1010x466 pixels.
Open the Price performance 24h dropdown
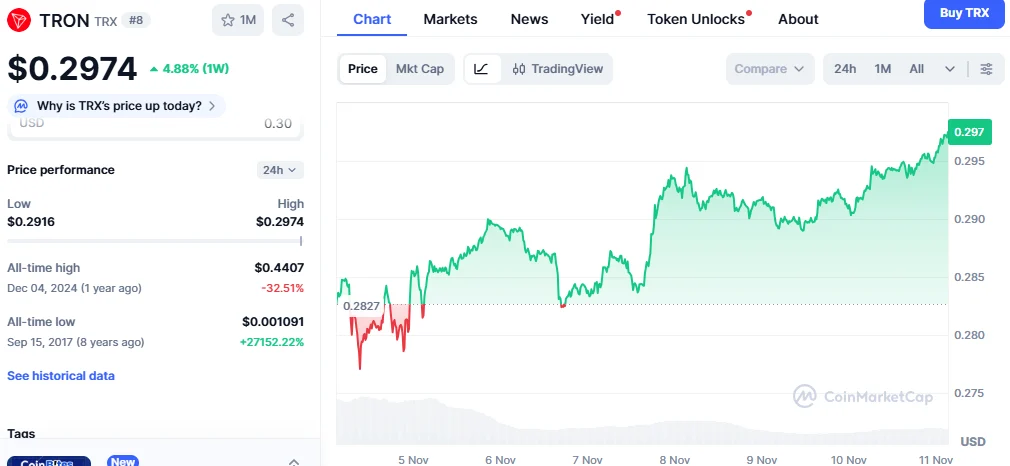(280, 170)
